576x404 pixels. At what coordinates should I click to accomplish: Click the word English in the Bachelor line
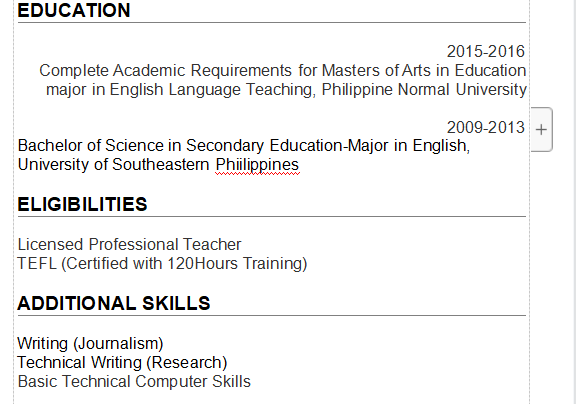pos(441,146)
